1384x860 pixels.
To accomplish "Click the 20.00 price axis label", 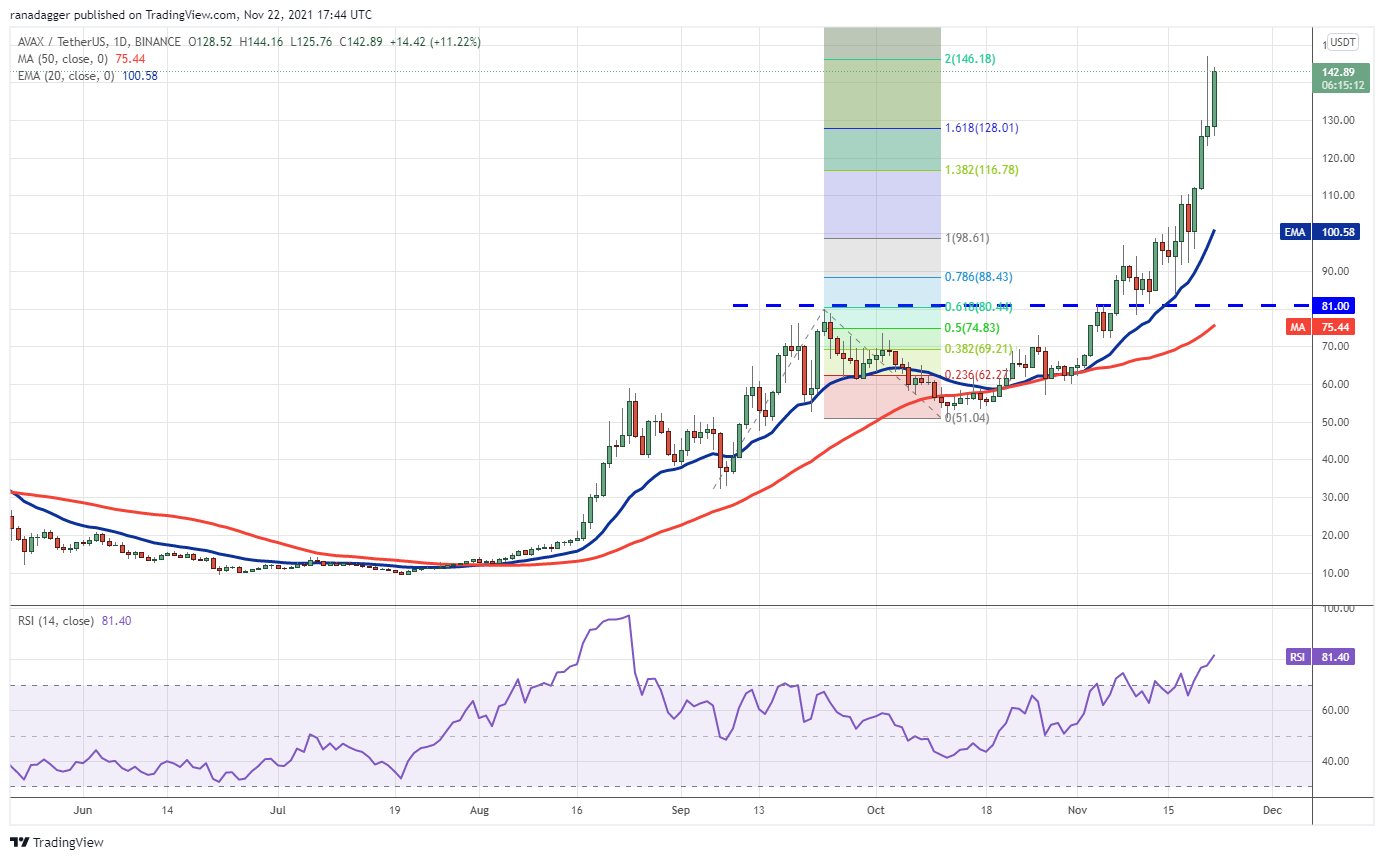I will (x=1334, y=535).
